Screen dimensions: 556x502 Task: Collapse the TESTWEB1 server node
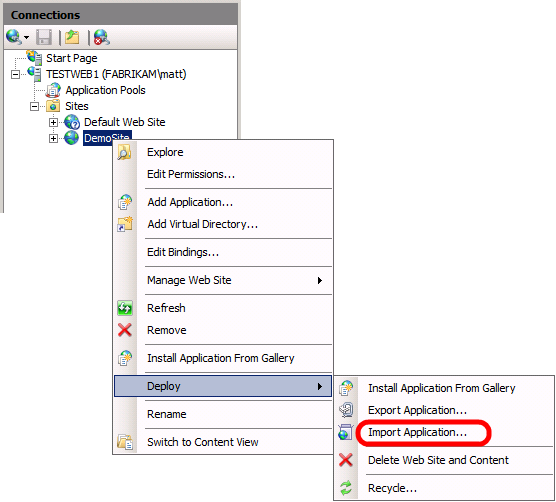point(15,74)
